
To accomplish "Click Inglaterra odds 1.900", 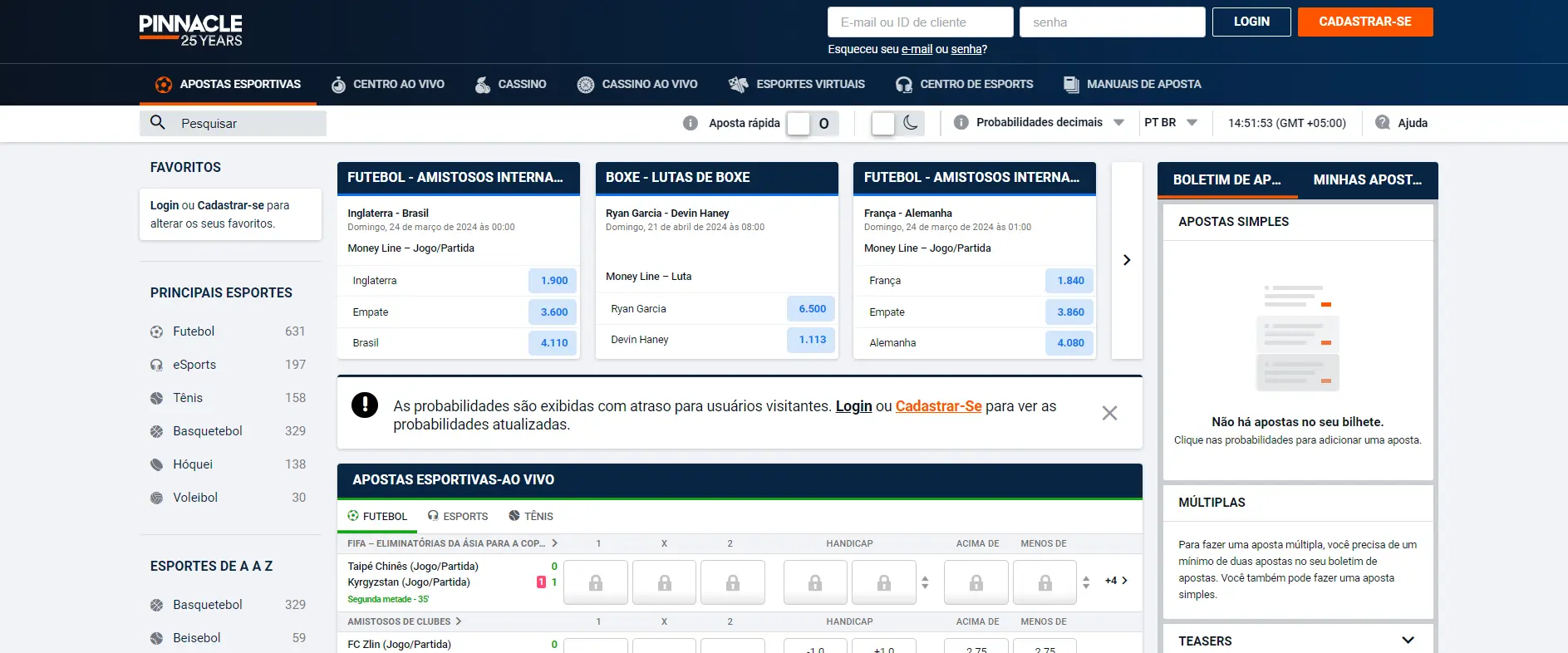I will (553, 281).
